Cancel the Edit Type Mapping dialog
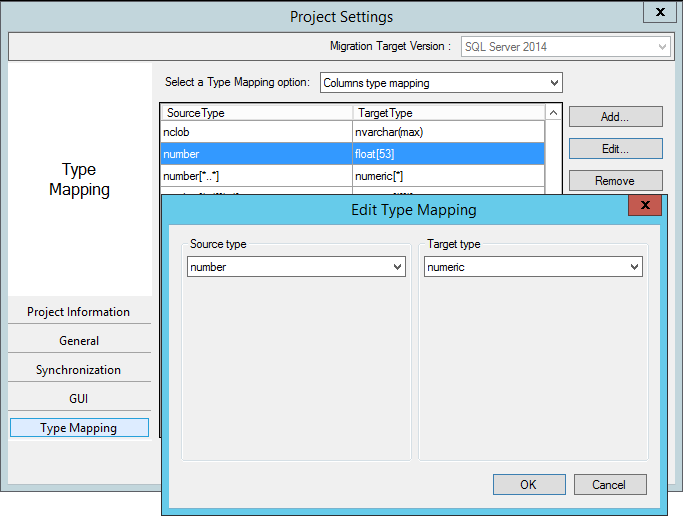 click(x=609, y=484)
